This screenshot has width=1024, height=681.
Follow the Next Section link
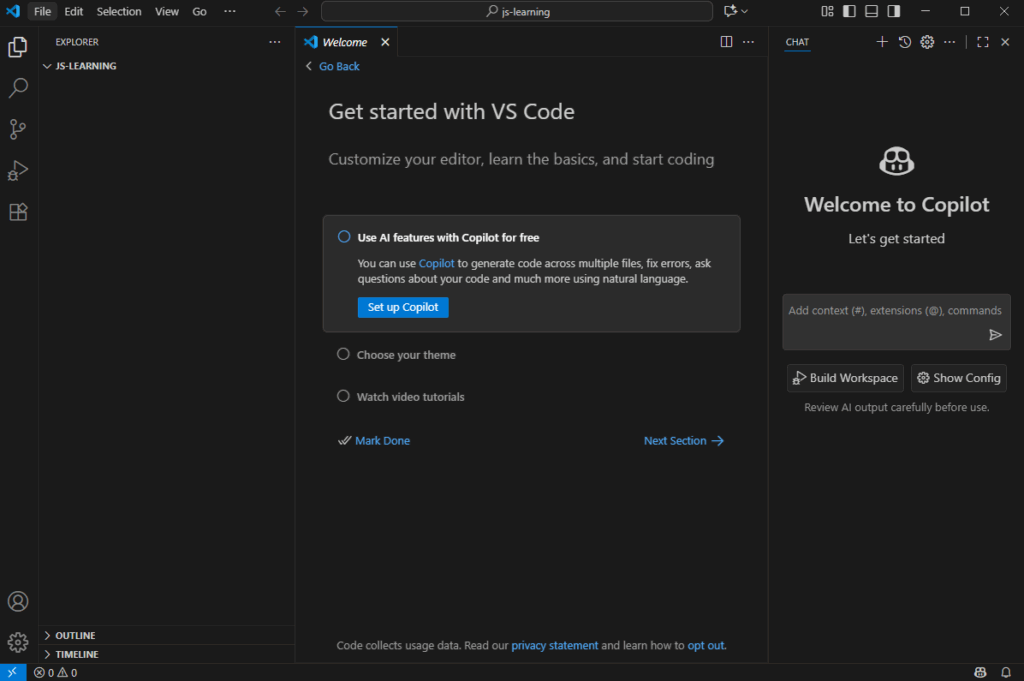click(x=683, y=441)
